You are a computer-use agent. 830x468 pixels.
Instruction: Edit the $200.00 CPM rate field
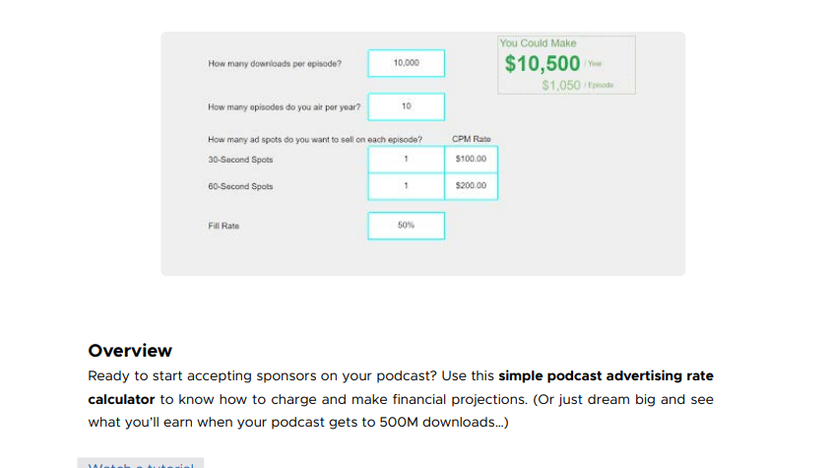pos(471,186)
